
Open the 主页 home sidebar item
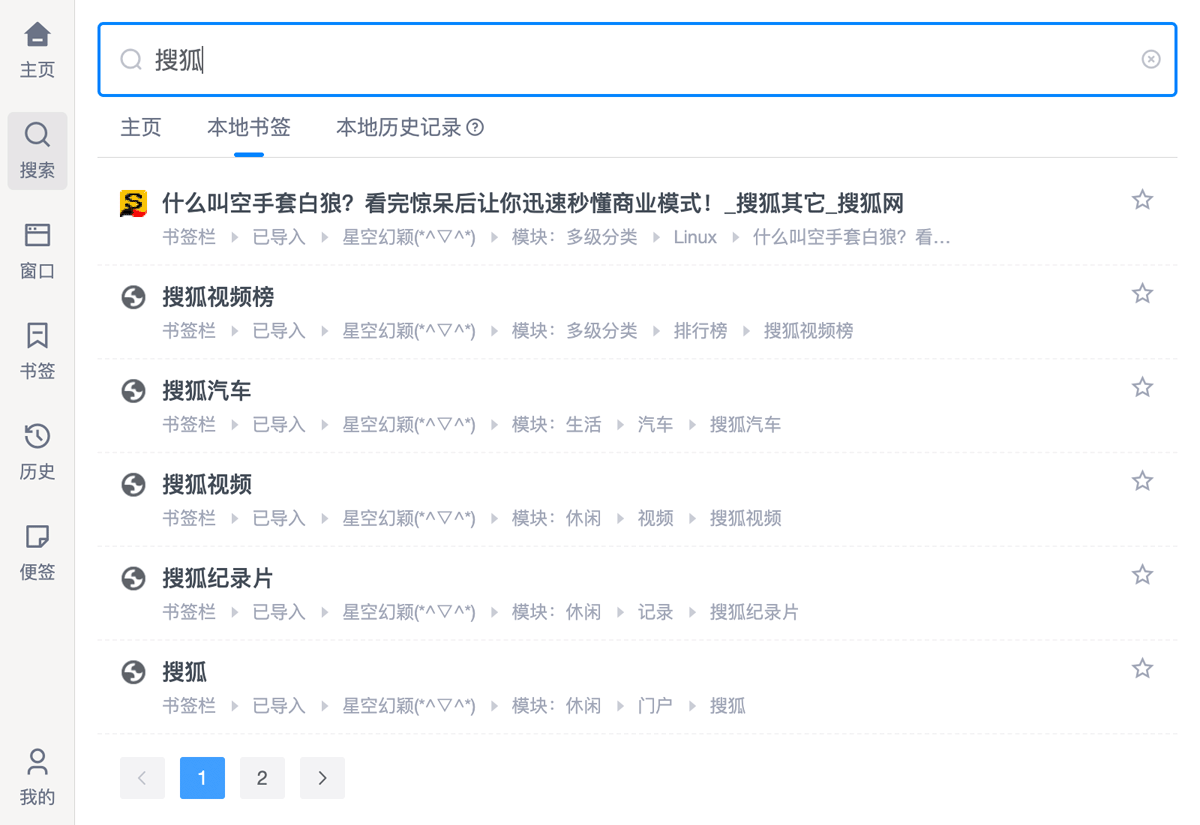coord(37,50)
